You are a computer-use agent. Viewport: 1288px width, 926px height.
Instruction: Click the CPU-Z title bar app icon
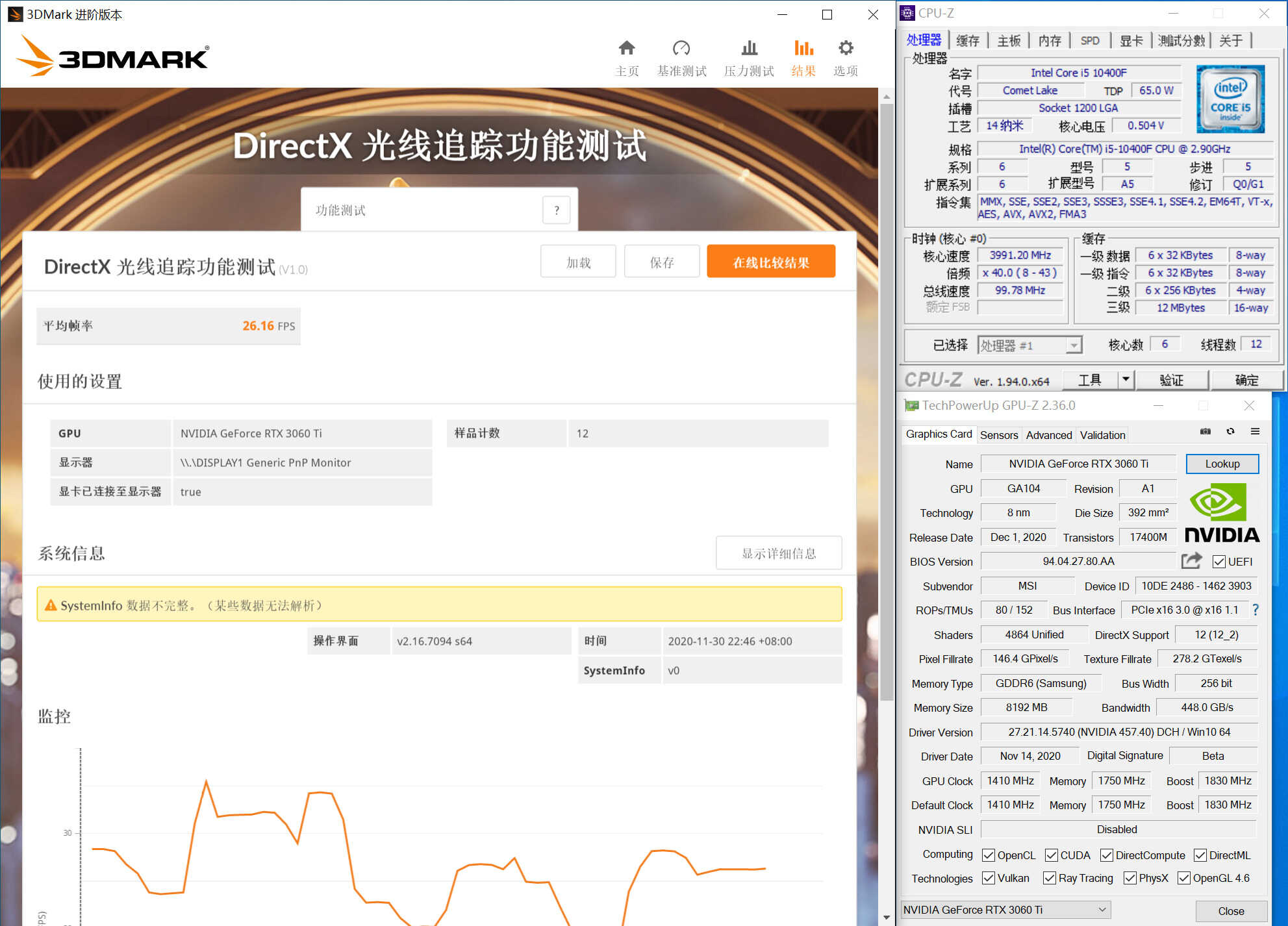[907, 13]
